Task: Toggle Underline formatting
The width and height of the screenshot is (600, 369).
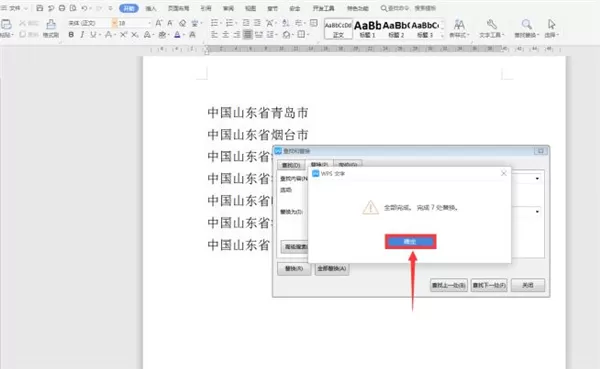Action: (93, 35)
